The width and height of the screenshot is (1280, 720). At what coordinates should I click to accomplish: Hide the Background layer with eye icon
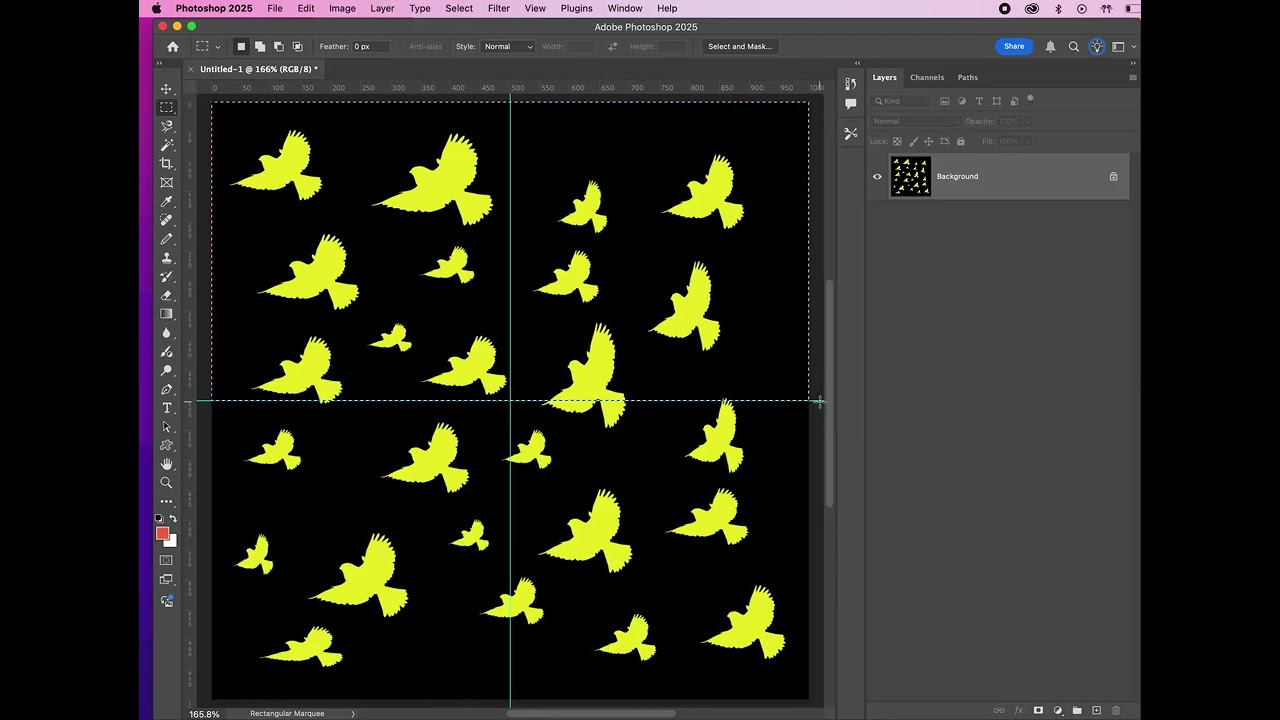coord(877,177)
